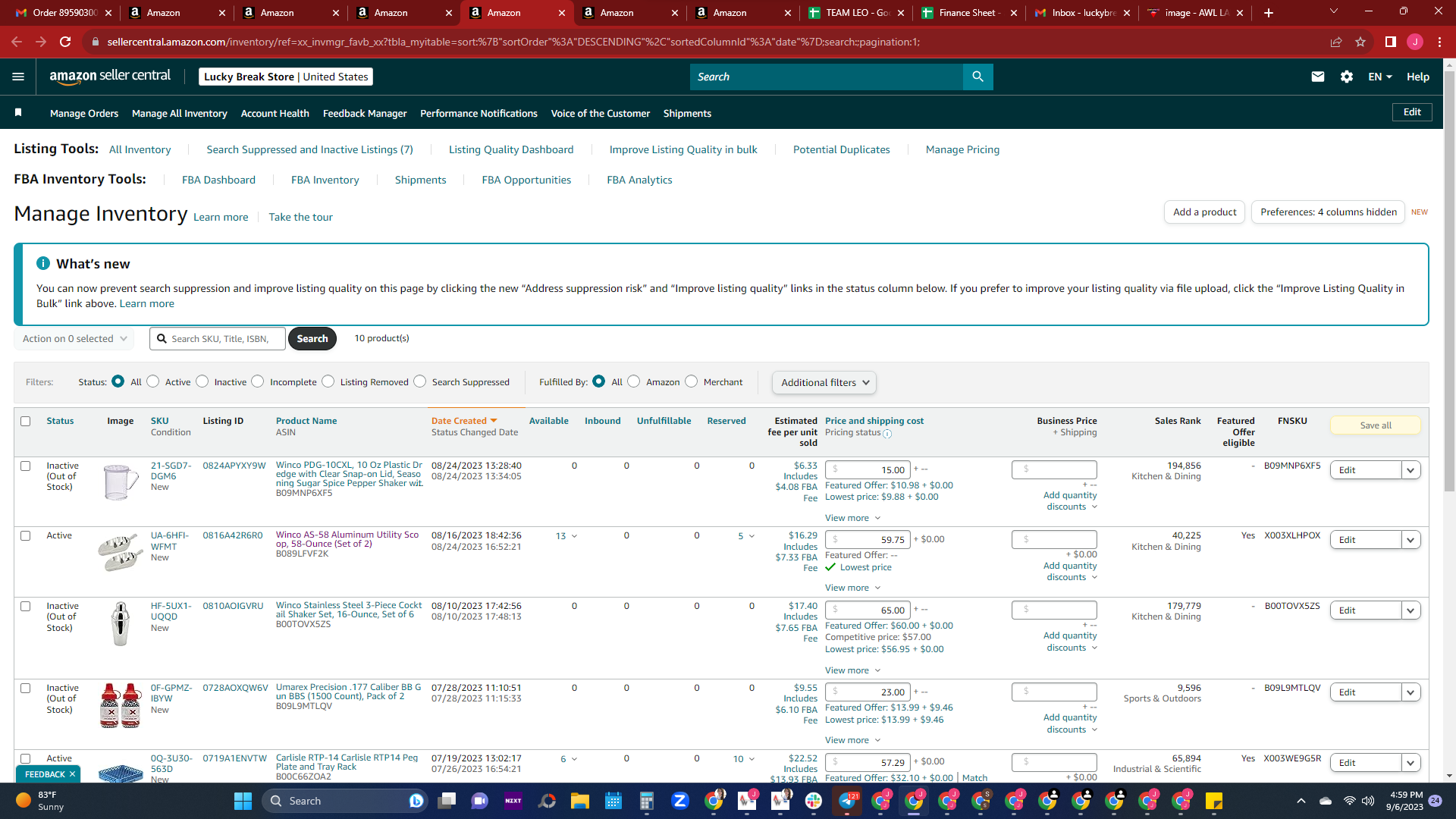Click the volume speaker icon in the system tray
The height and width of the screenshot is (819, 1456).
1368,801
